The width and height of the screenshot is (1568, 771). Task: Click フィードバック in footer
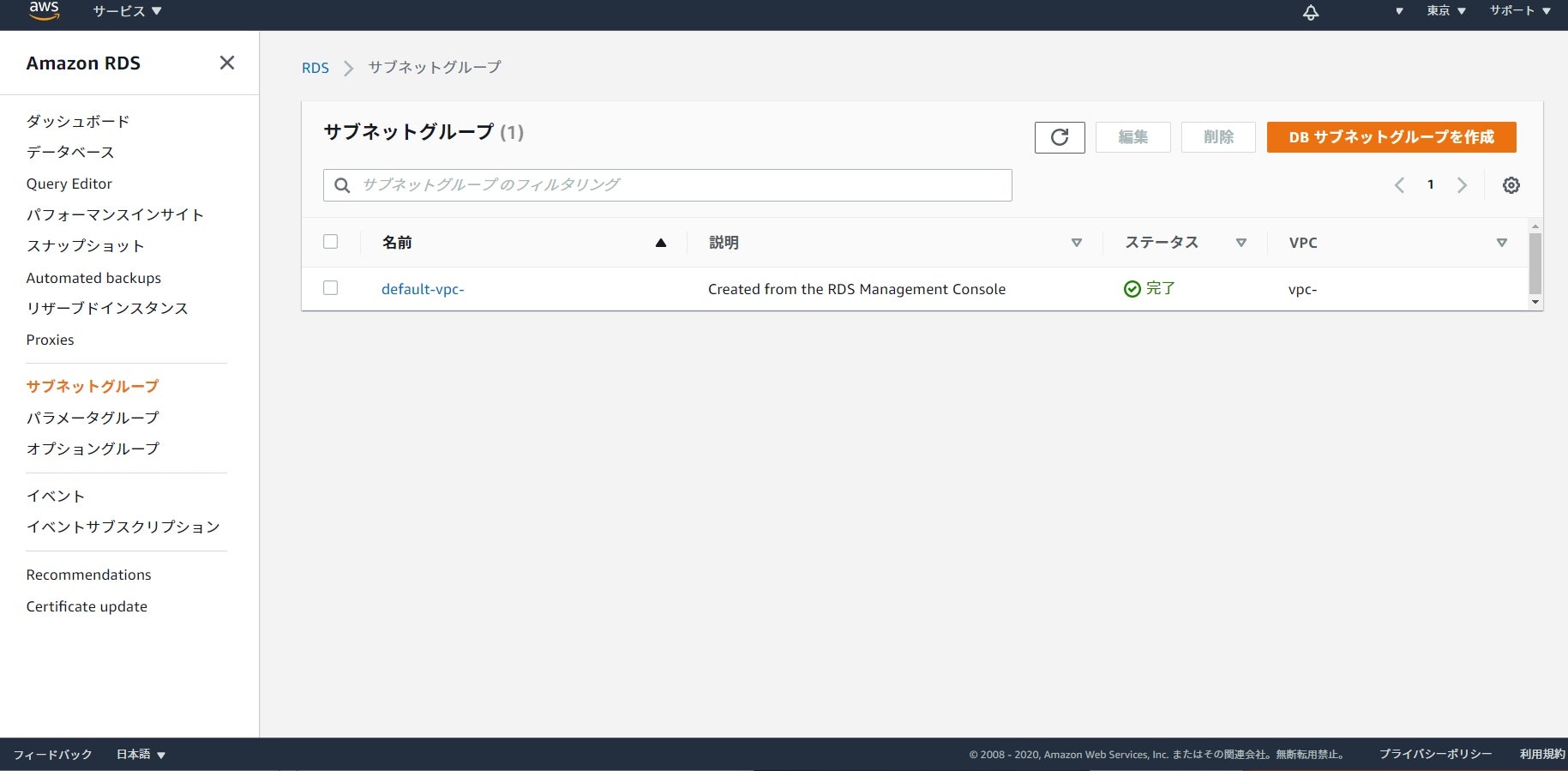point(52,755)
